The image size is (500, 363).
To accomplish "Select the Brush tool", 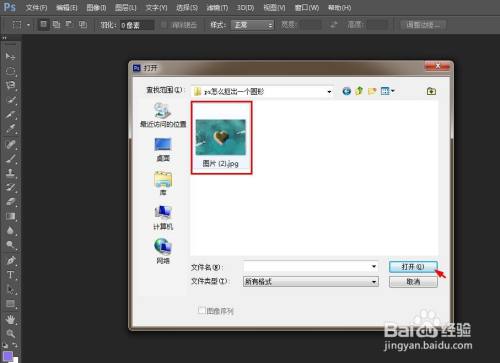I will tap(10, 158).
